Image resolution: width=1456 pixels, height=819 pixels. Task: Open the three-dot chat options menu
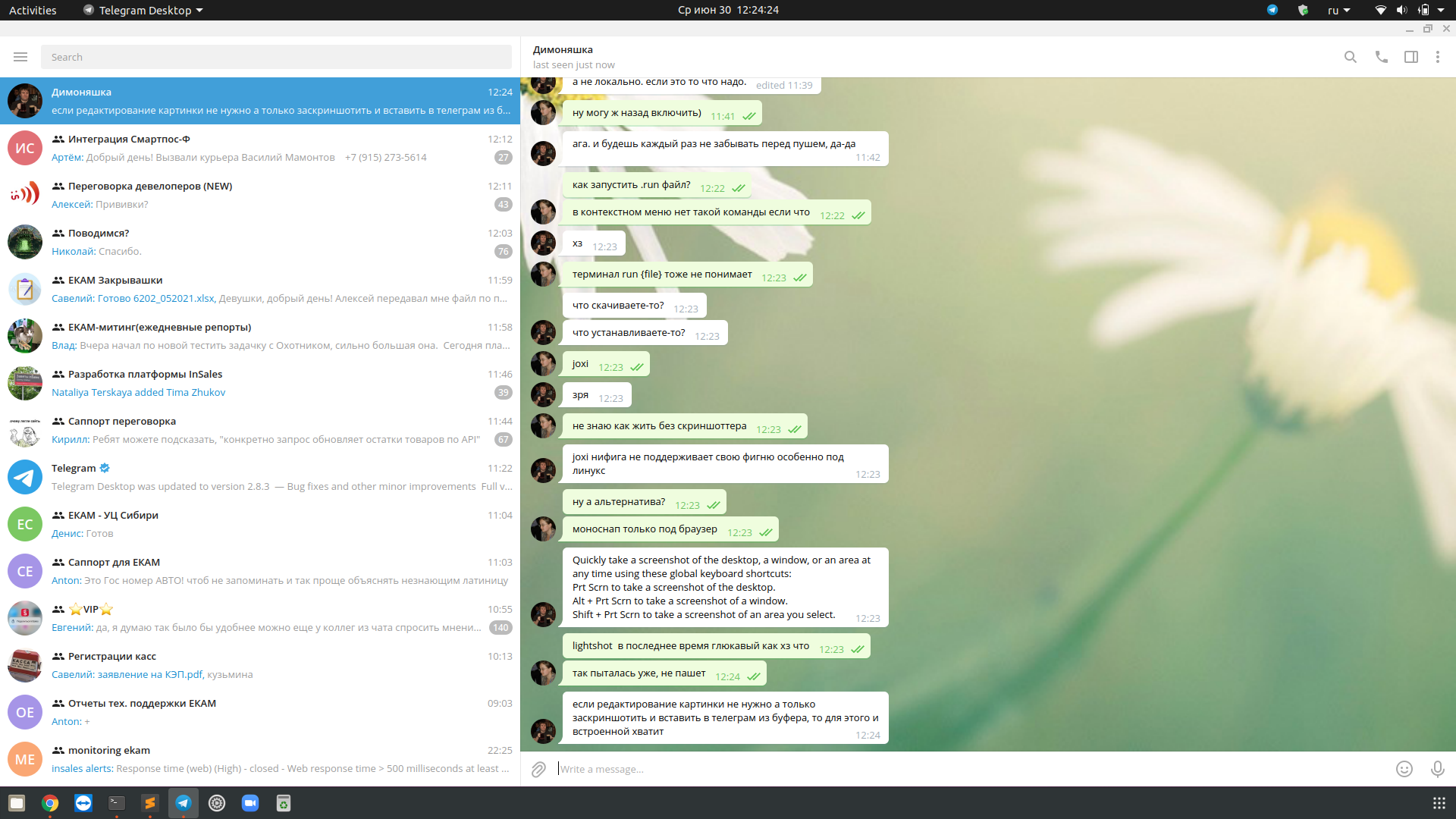[1437, 57]
